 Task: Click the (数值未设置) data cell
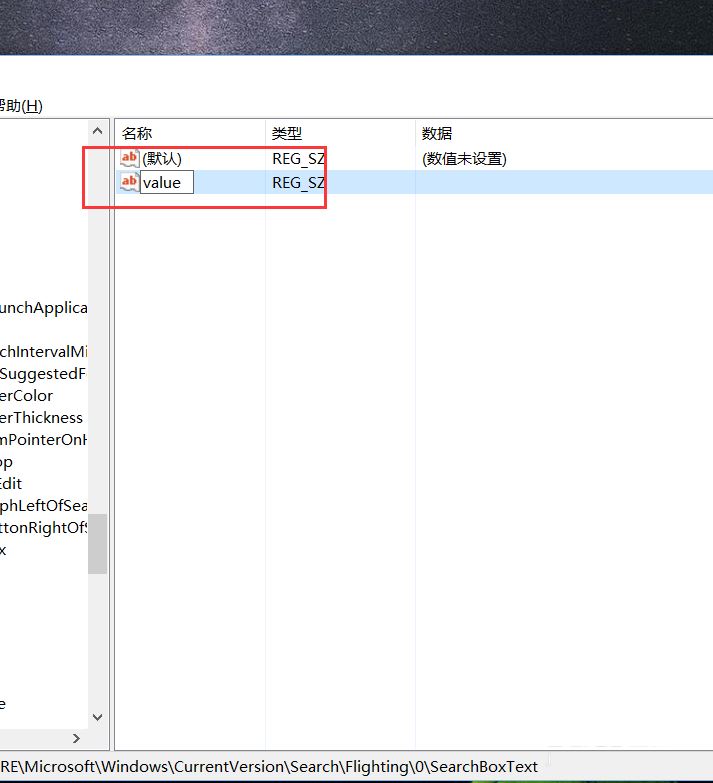click(464, 158)
